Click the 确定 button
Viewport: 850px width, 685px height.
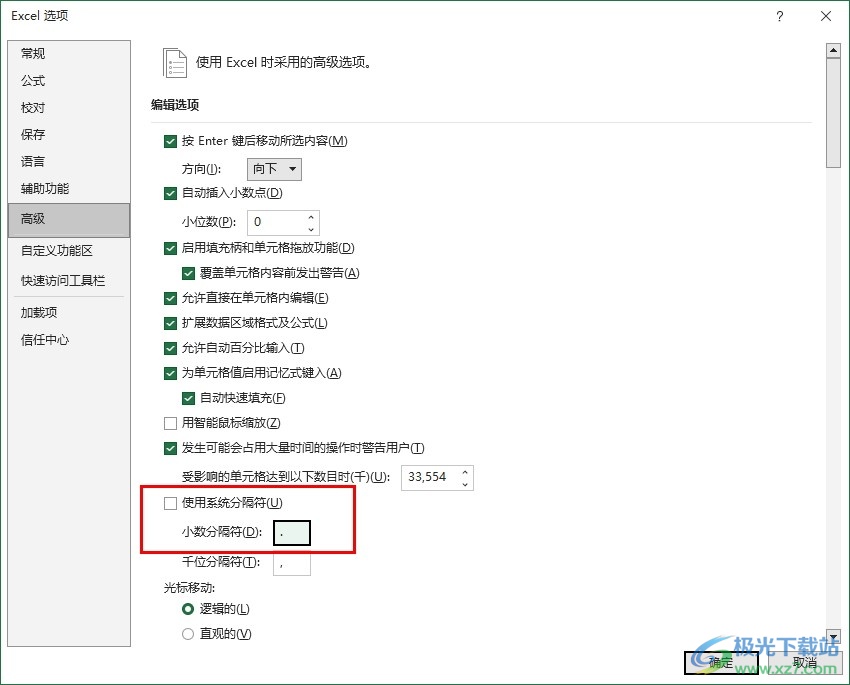[x=721, y=662]
